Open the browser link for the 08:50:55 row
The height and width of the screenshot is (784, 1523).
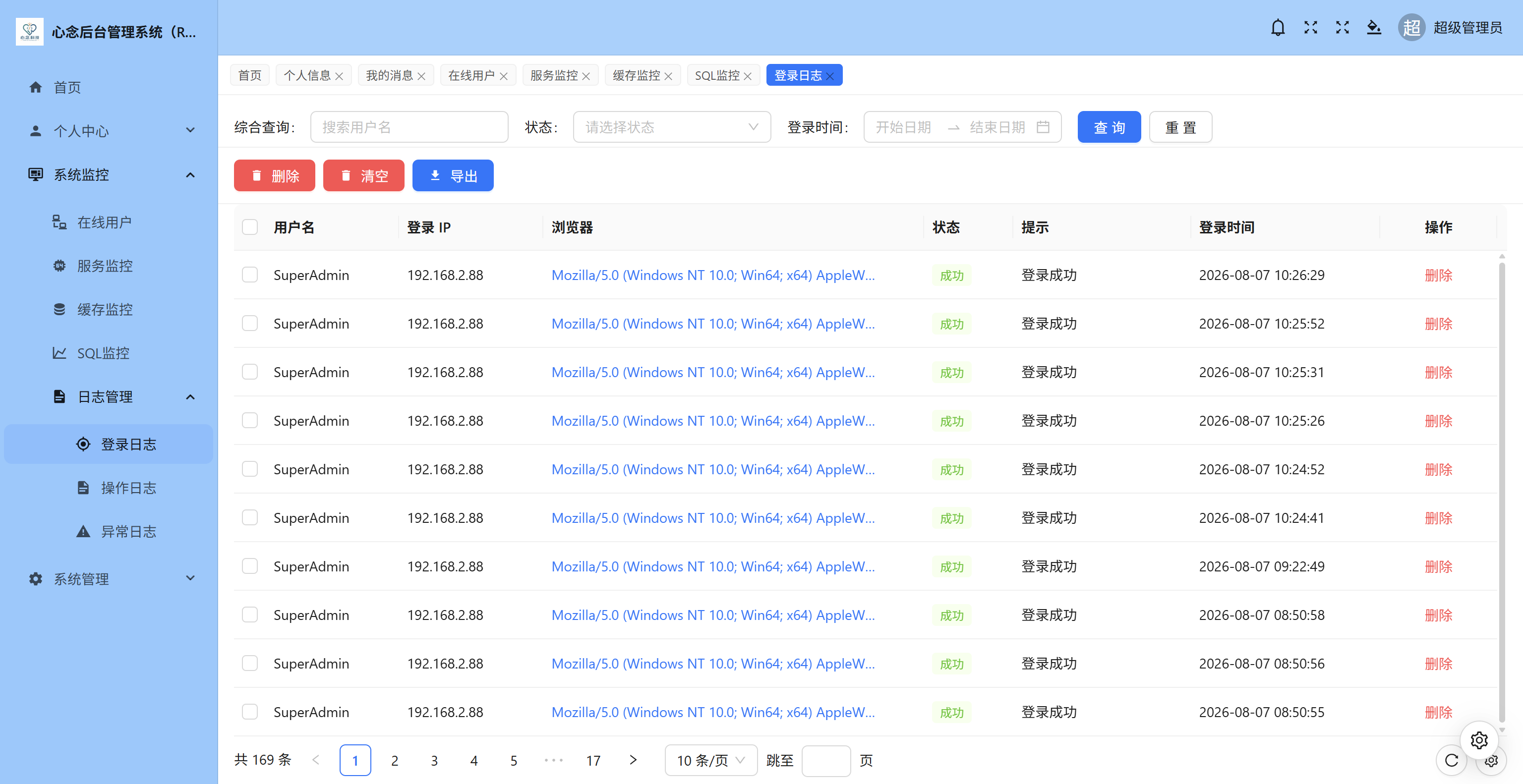point(713,712)
